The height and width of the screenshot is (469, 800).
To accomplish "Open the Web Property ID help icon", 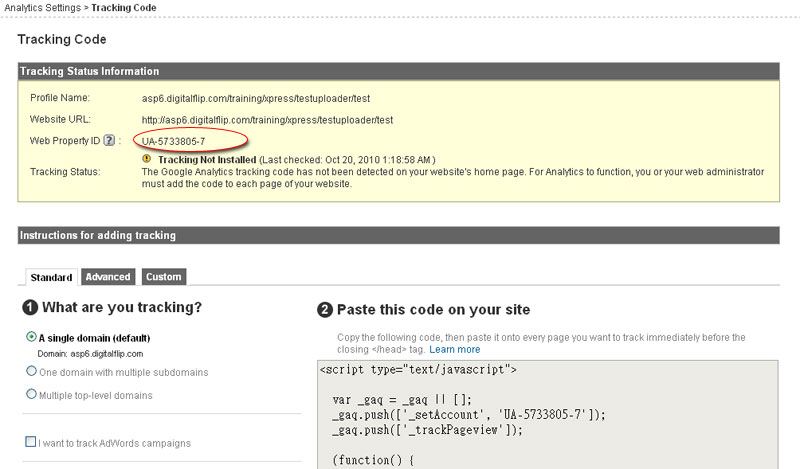I will (109, 140).
